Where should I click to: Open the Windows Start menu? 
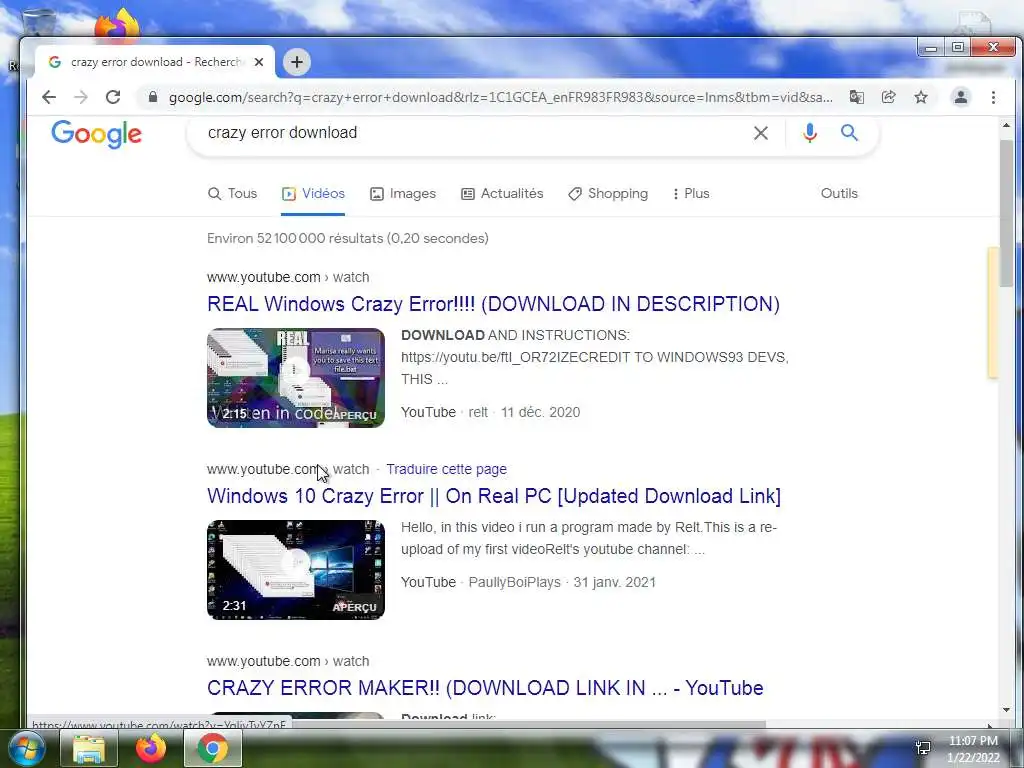[x=26, y=748]
